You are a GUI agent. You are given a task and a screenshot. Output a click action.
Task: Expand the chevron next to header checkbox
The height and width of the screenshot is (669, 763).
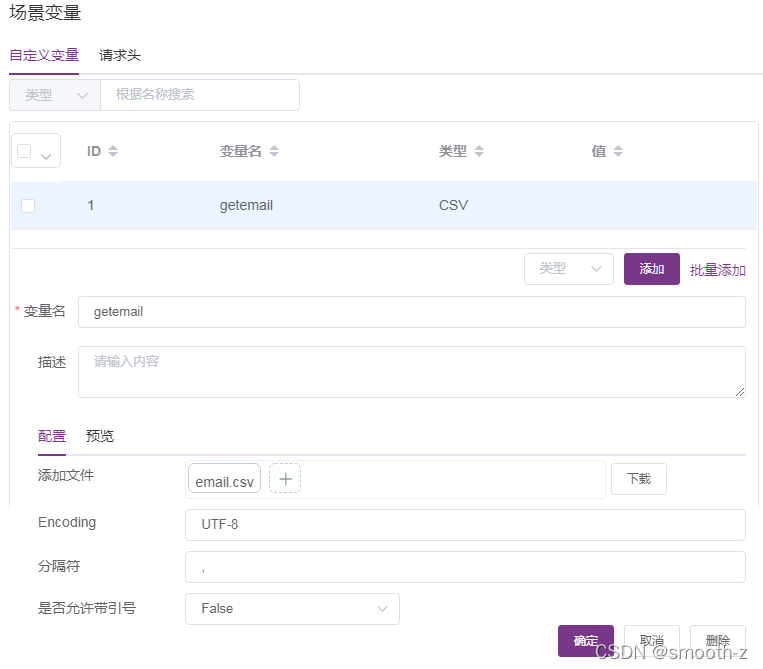46,157
